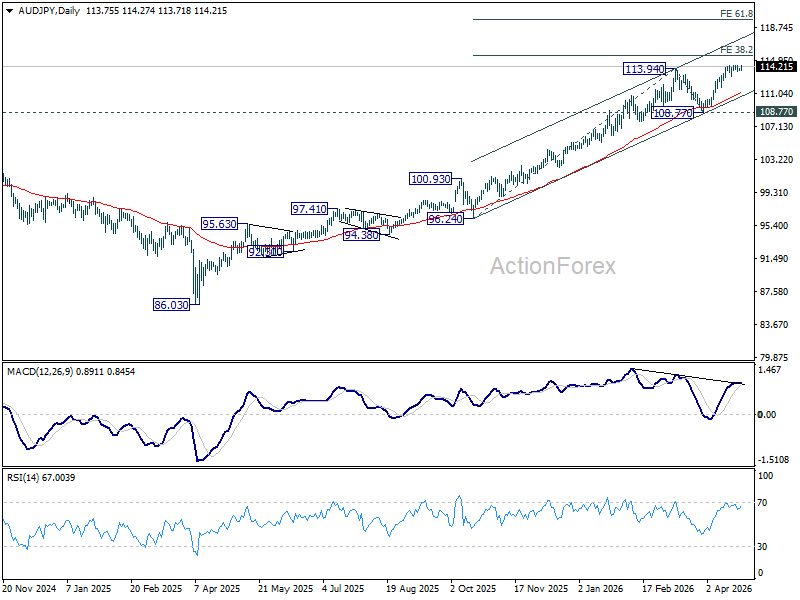This screenshot has height=600, width=800.
Task: Select the FE 38.2 projection label
Action: [x=736, y=49]
